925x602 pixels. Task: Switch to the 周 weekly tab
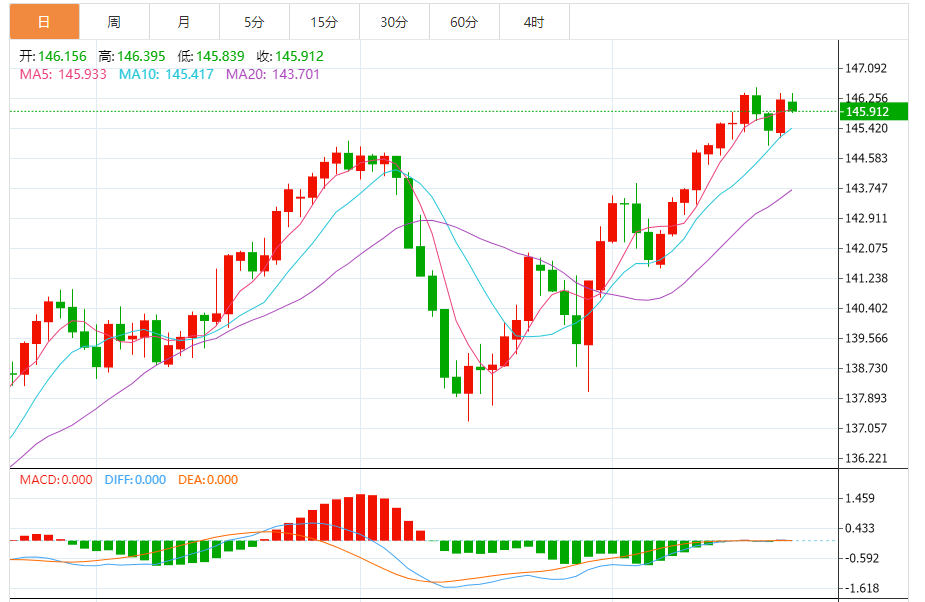114,22
